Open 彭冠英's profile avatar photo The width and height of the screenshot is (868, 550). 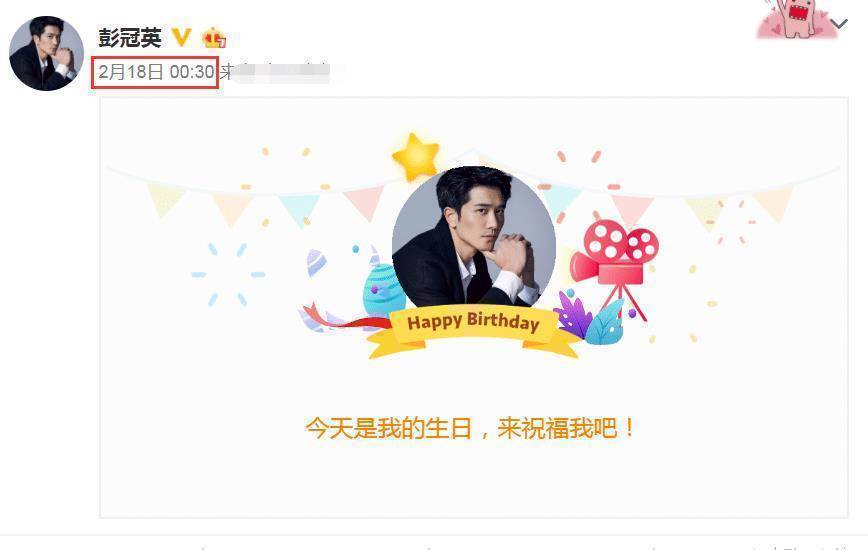pos(46,53)
